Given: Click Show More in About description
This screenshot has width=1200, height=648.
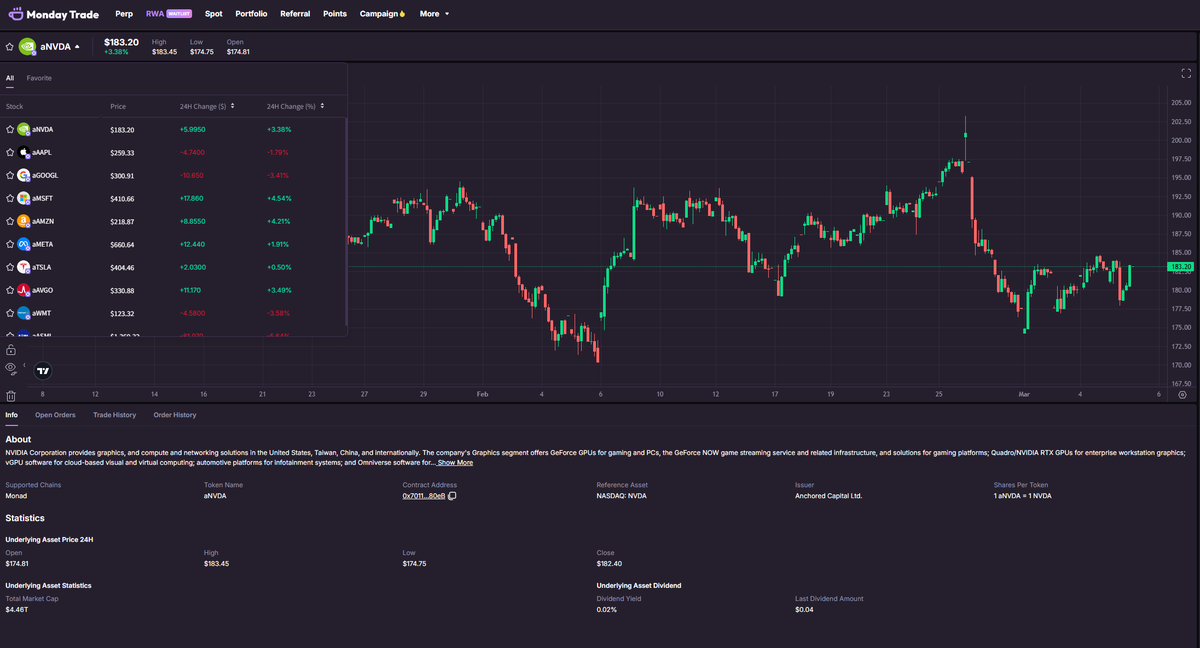Looking at the screenshot, I should point(455,463).
